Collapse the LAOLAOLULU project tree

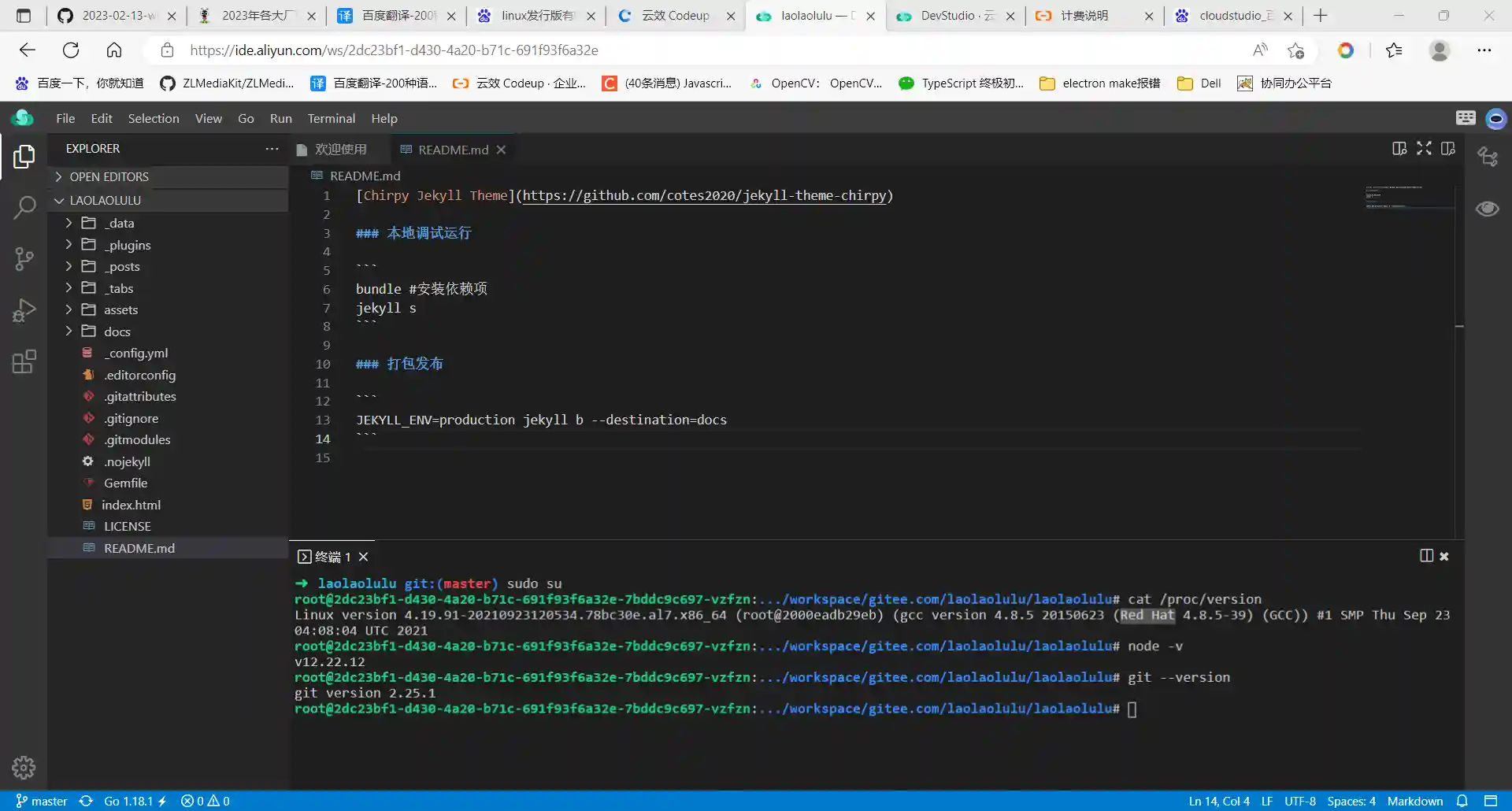105,201
